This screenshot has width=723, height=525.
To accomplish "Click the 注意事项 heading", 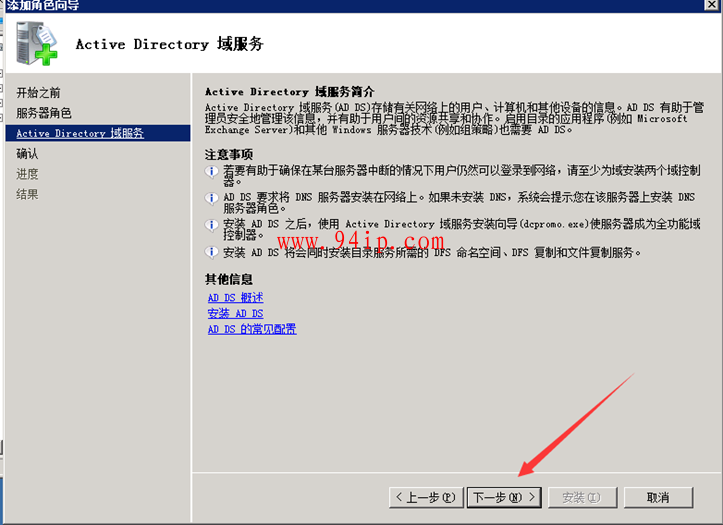I will [229, 154].
